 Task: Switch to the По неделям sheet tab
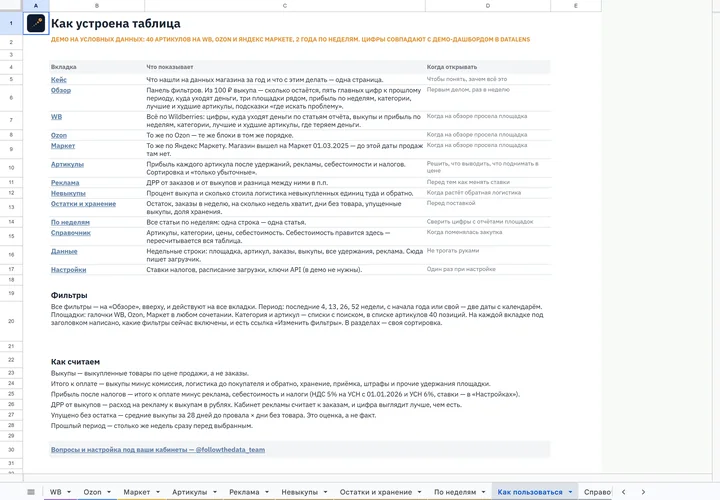point(455,492)
